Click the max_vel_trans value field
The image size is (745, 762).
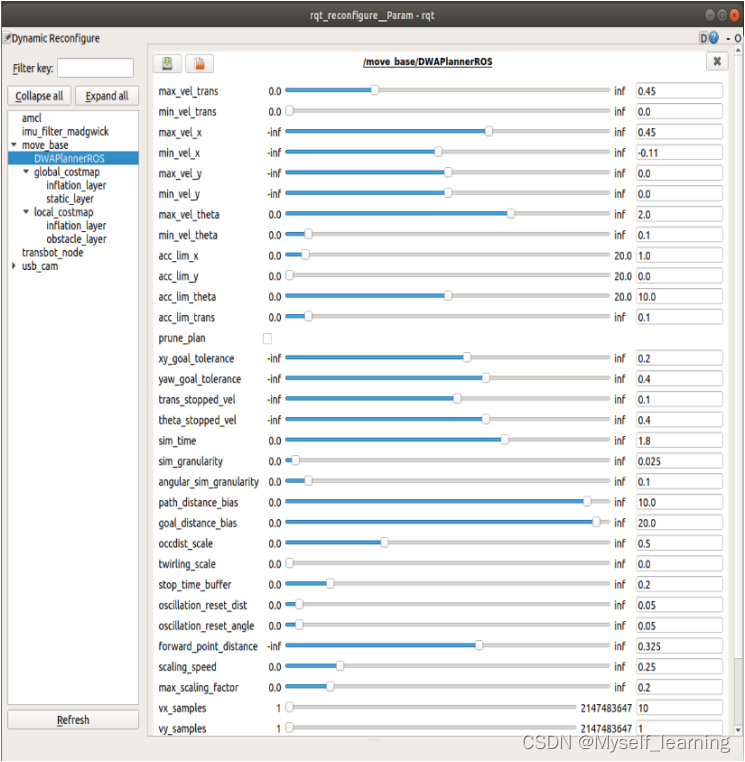[679, 91]
